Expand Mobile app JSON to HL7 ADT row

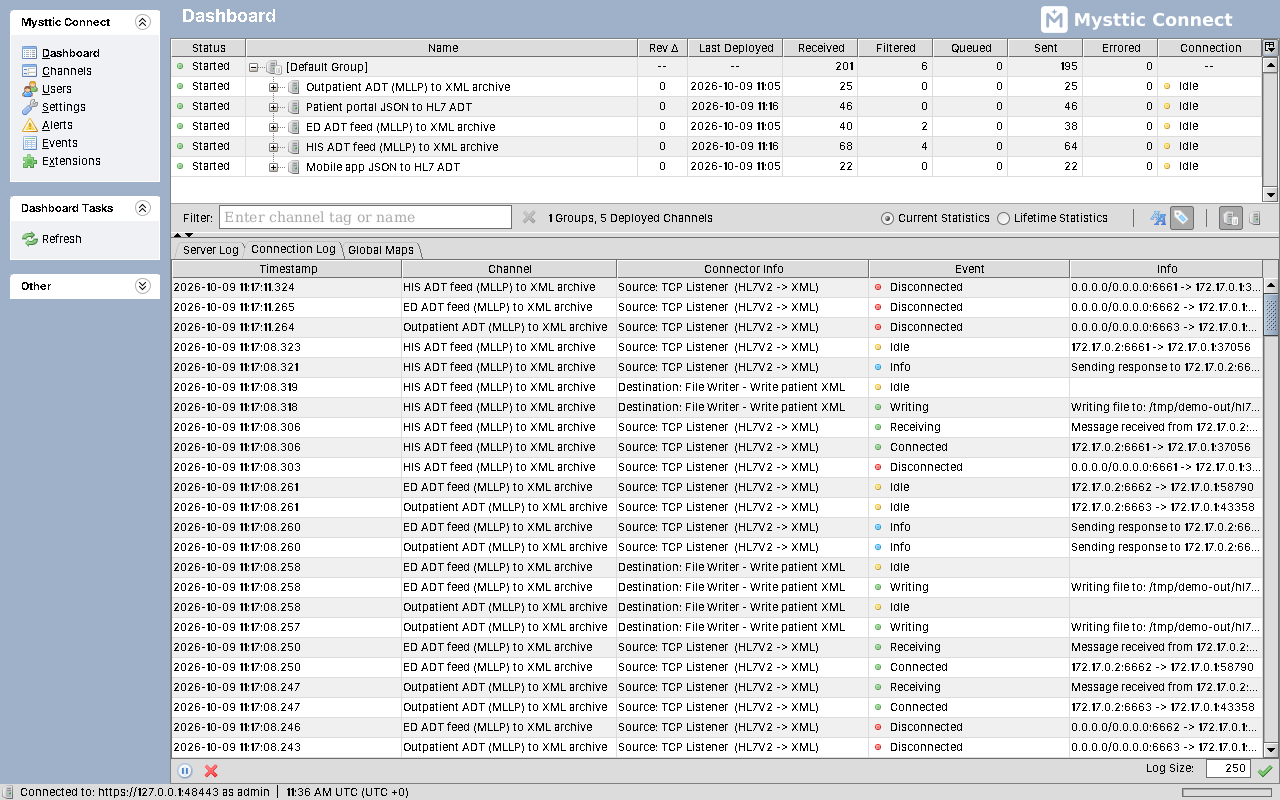[x=274, y=167]
